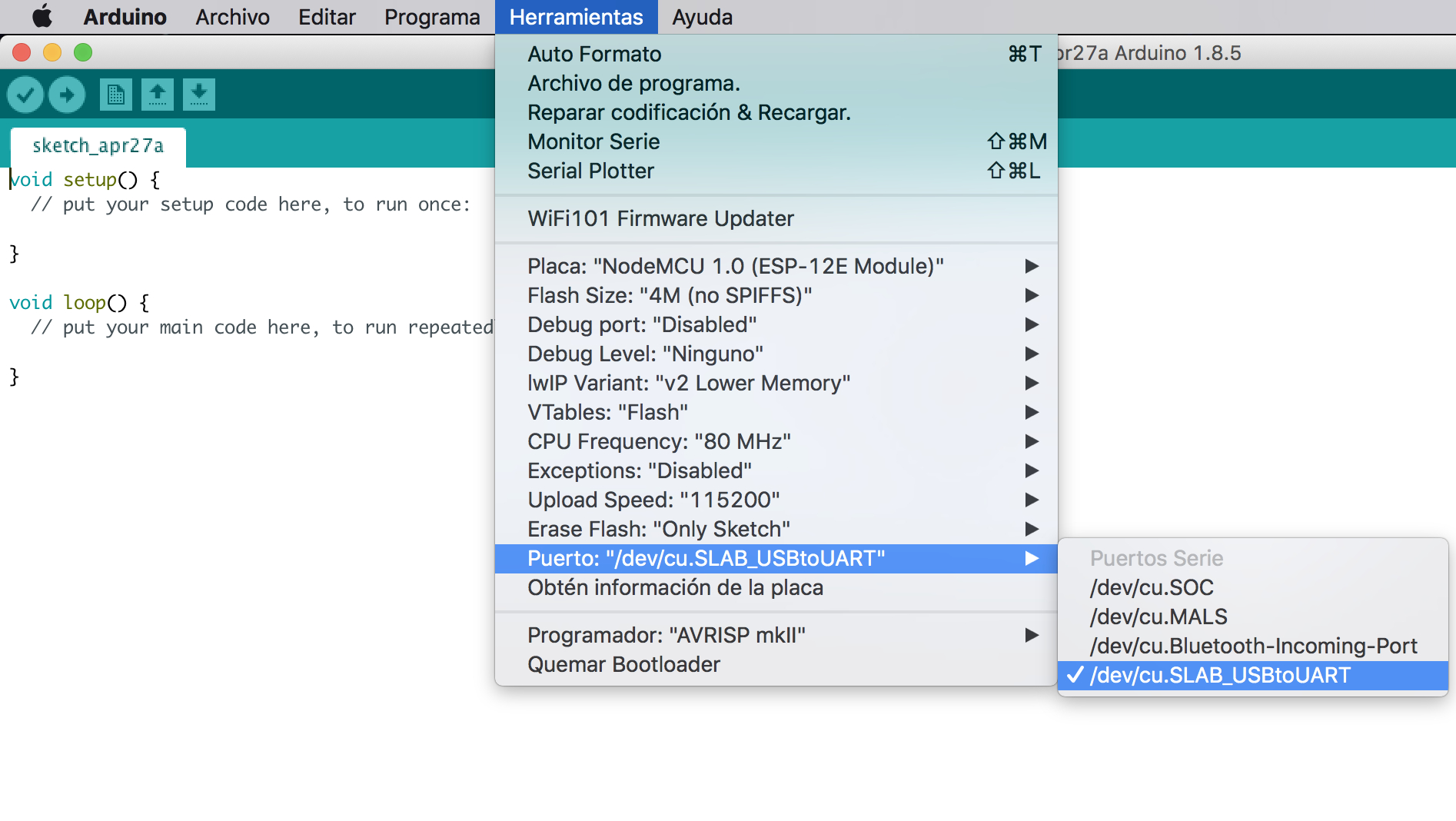Image resolution: width=1456 pixels, height=821 pixels.
Task: Expand the Programador AVRISP mkII submenu
Action: pos(776,635)
